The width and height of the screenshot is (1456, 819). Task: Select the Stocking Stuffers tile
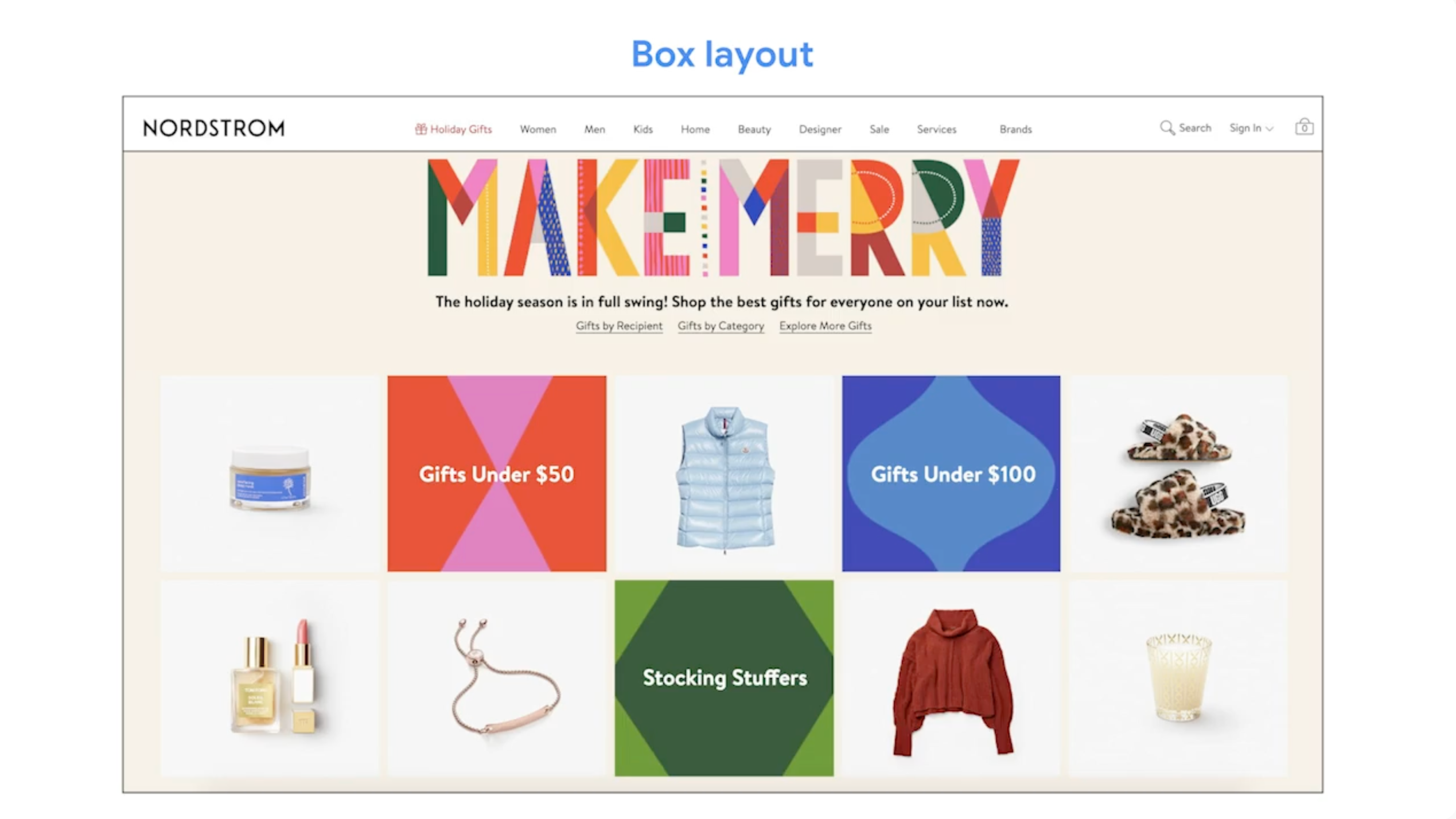point(724,678)
